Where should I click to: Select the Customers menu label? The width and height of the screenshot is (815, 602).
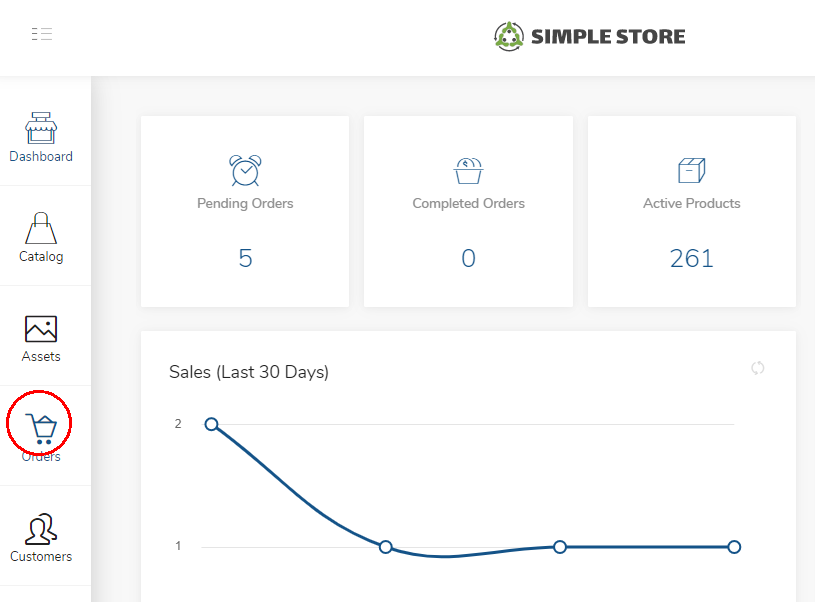41,556
